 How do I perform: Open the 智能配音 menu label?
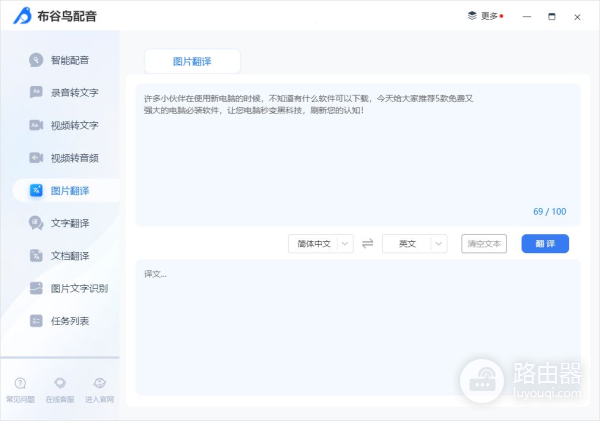[70, 60]
